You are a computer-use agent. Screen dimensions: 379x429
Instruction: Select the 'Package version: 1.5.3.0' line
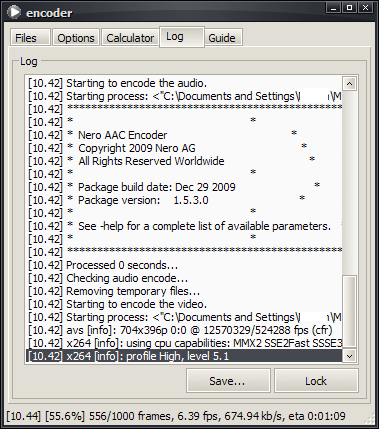click(184, 200)
